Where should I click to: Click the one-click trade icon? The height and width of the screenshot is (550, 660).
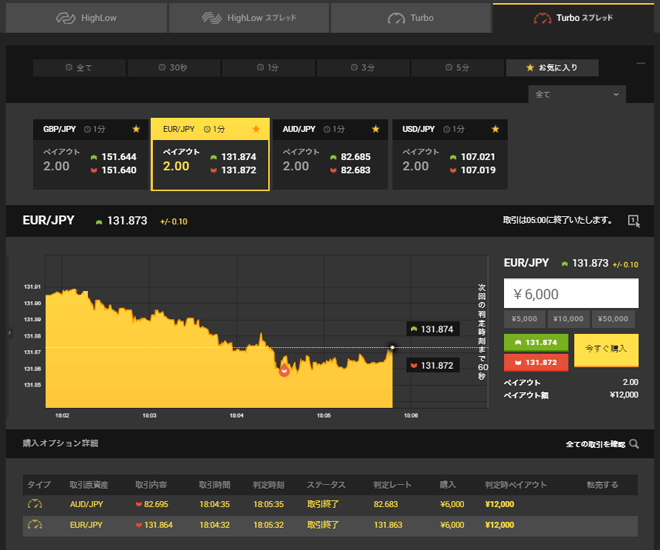(633, 221)
